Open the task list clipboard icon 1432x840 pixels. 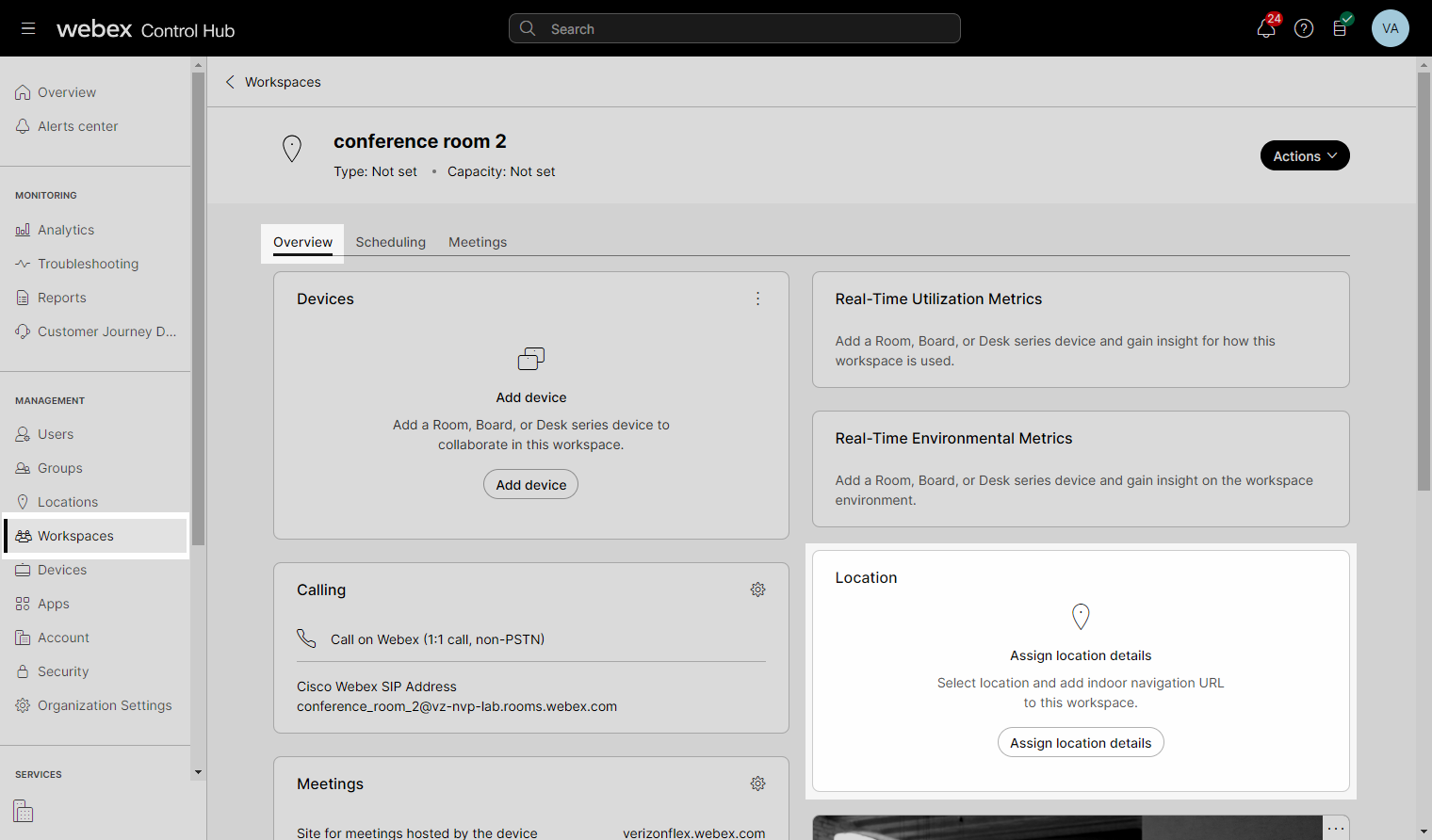(x=1340, y=28)
